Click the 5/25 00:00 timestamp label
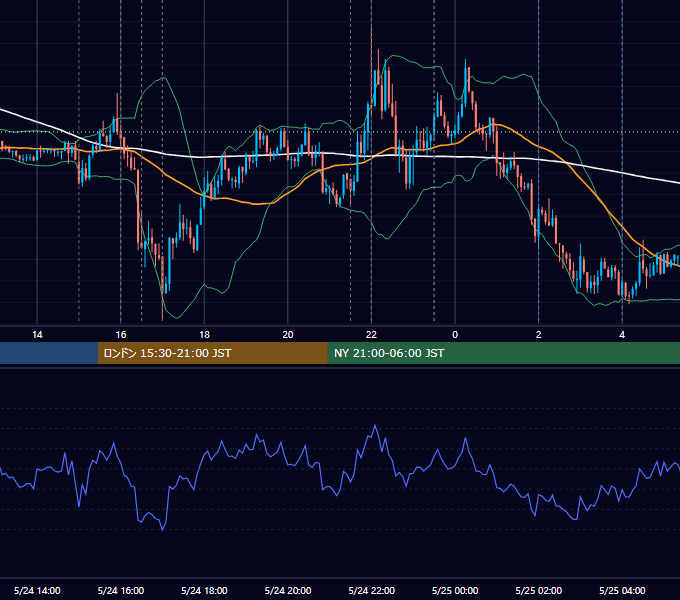The height and width of the screenshot is (600, 680). point(455,590)
